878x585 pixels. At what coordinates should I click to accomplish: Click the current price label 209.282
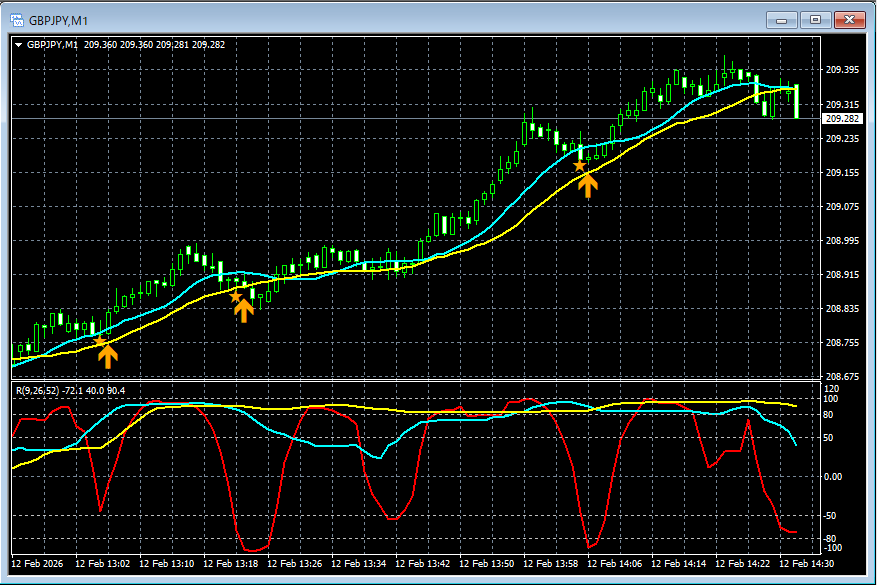[842, 119]
